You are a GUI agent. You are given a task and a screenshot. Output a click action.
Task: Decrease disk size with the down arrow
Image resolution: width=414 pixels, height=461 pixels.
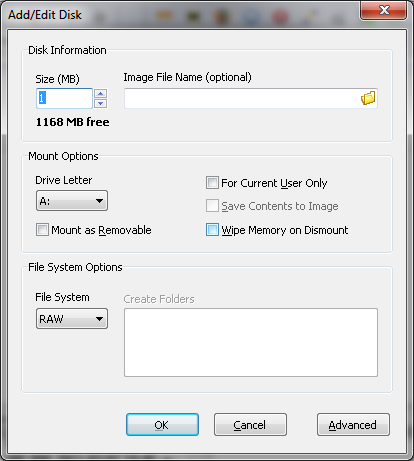tap(101, 103)
